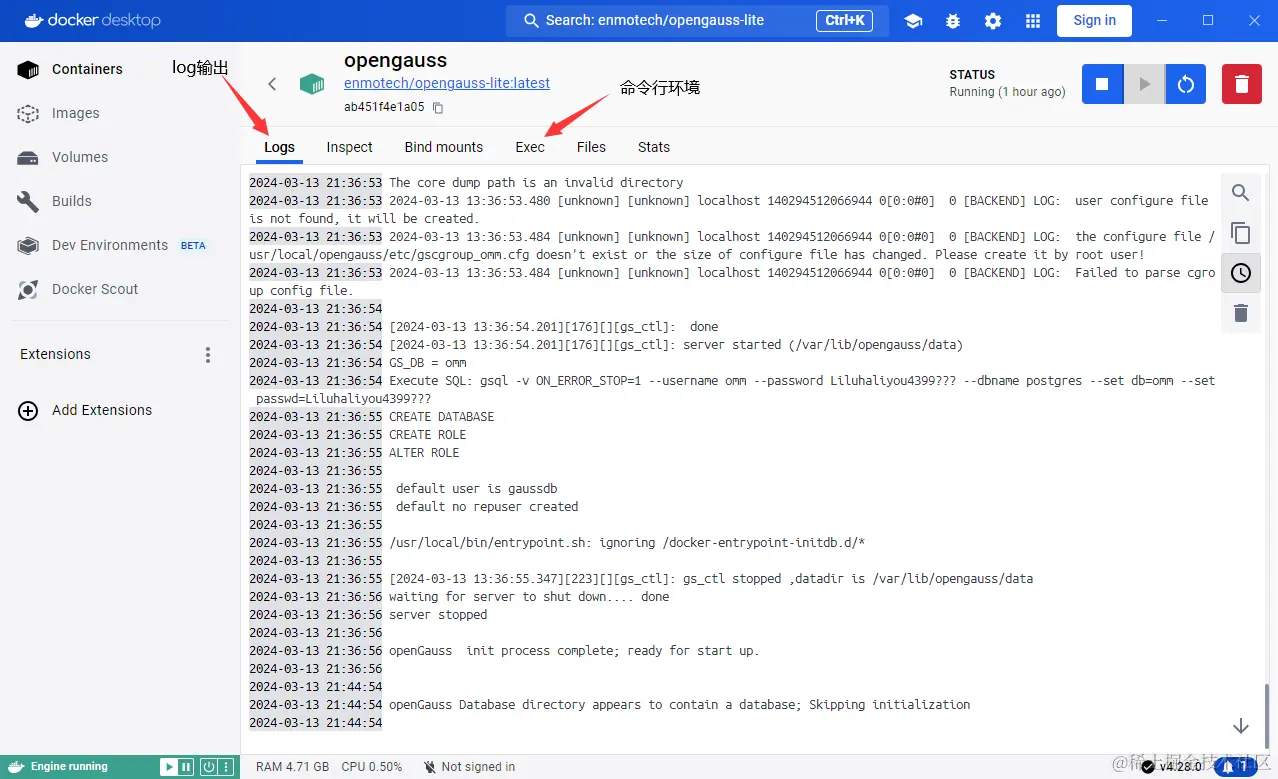Open Images in the sidebar
1278x779 pixels.
[x=120, y=113]
